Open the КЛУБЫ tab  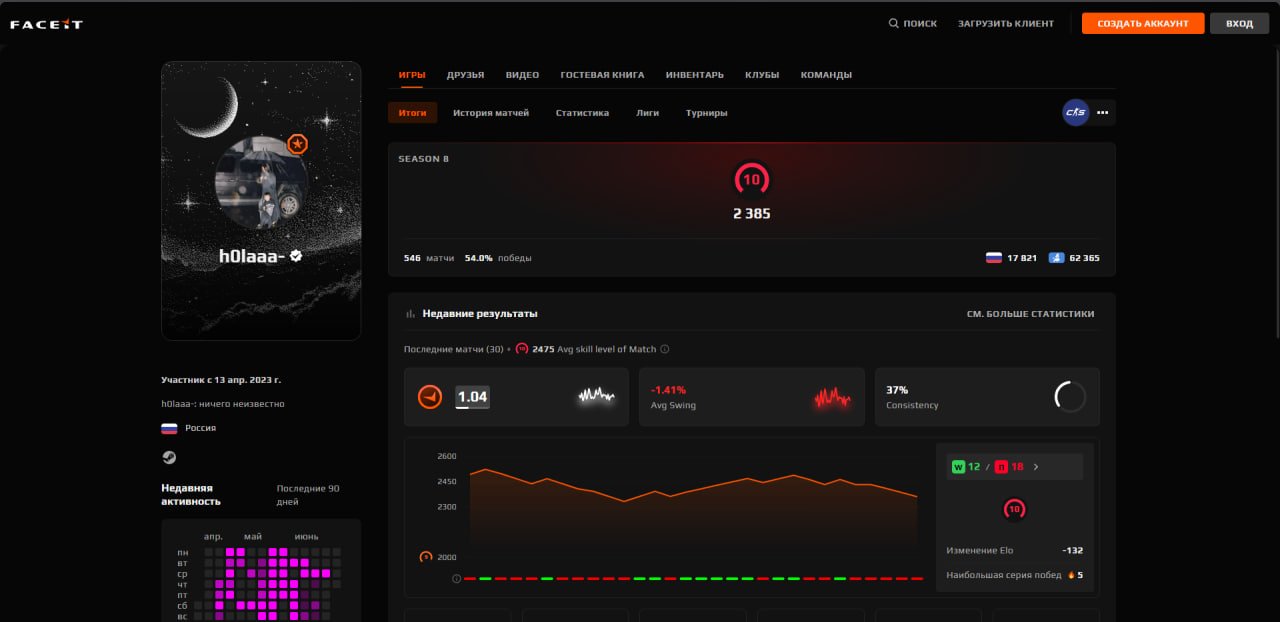(x=762, y=75)
